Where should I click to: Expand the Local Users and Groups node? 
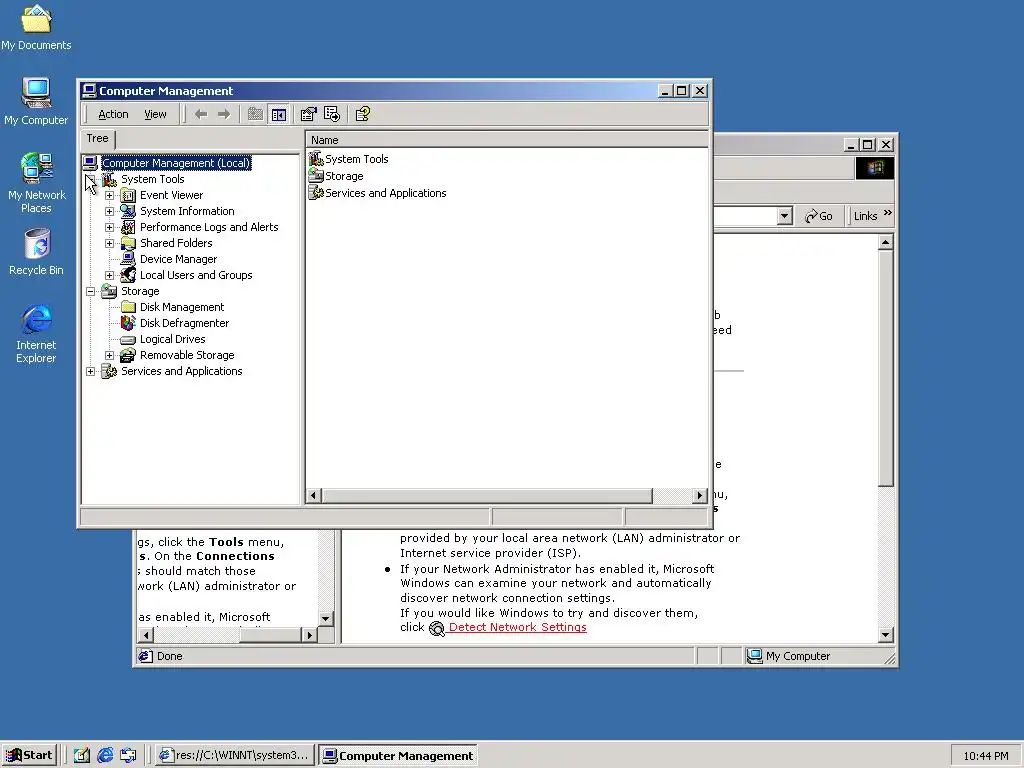click(110, 275)
